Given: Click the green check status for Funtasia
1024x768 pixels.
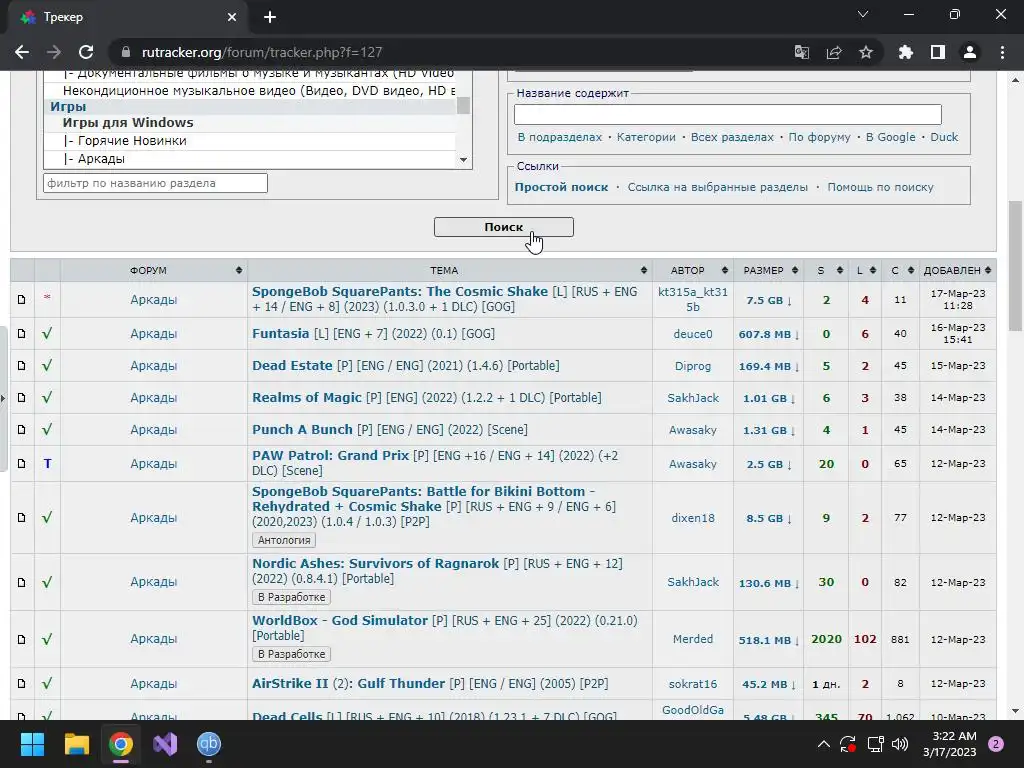Looking at the screenshot, I should pos(47,334).
